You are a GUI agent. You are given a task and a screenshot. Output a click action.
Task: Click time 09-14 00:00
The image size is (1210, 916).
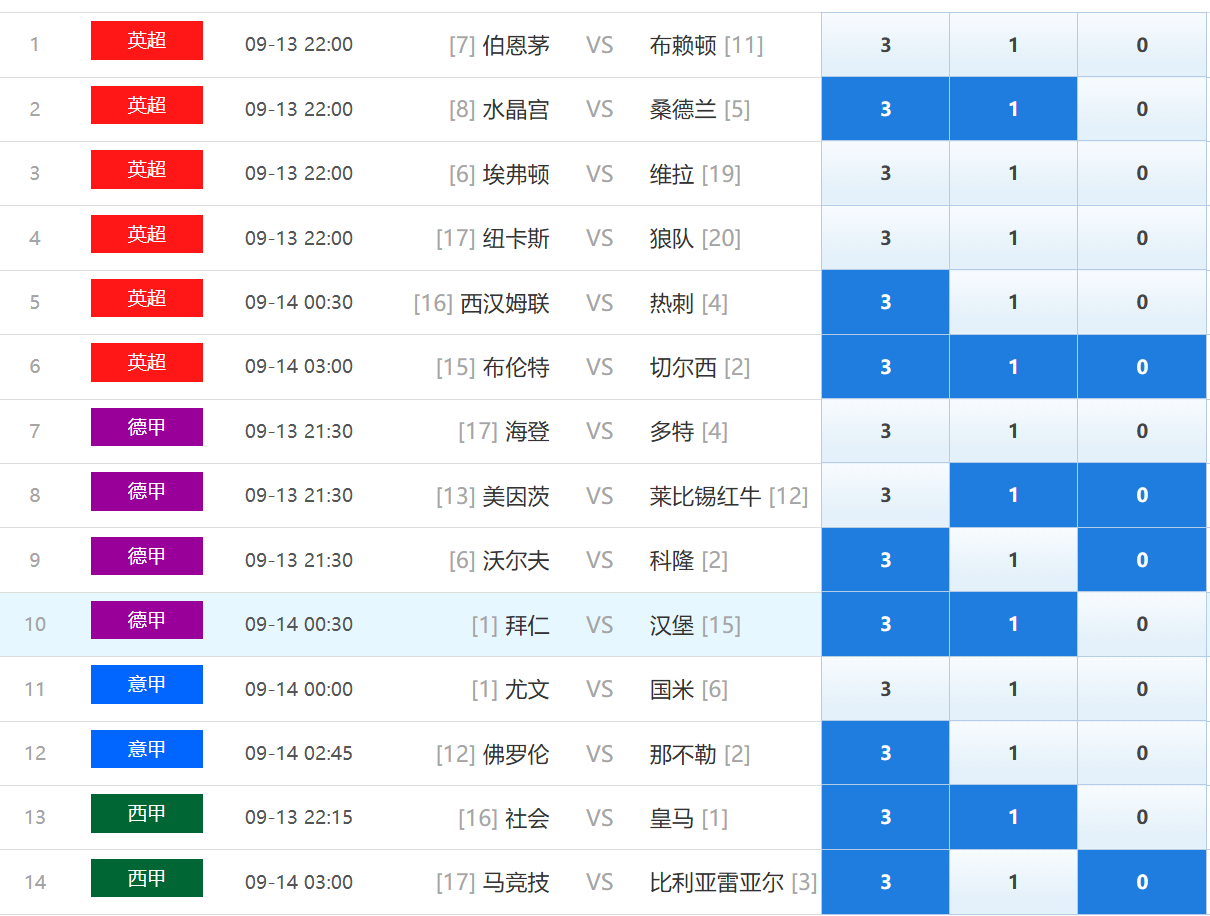tap(299, 689)
